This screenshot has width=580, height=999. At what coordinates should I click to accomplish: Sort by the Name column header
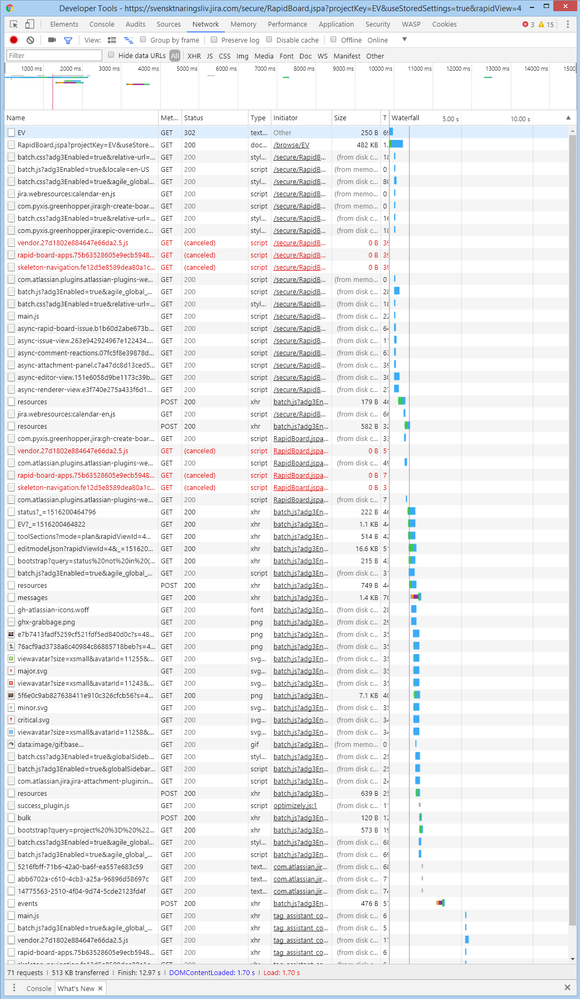coord(82,118)
